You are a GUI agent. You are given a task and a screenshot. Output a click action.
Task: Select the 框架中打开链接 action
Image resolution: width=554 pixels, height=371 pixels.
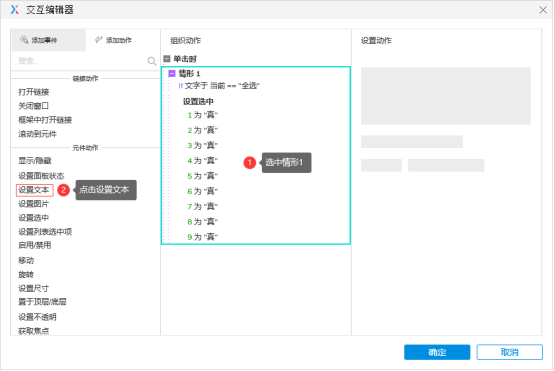click(45, 120)
